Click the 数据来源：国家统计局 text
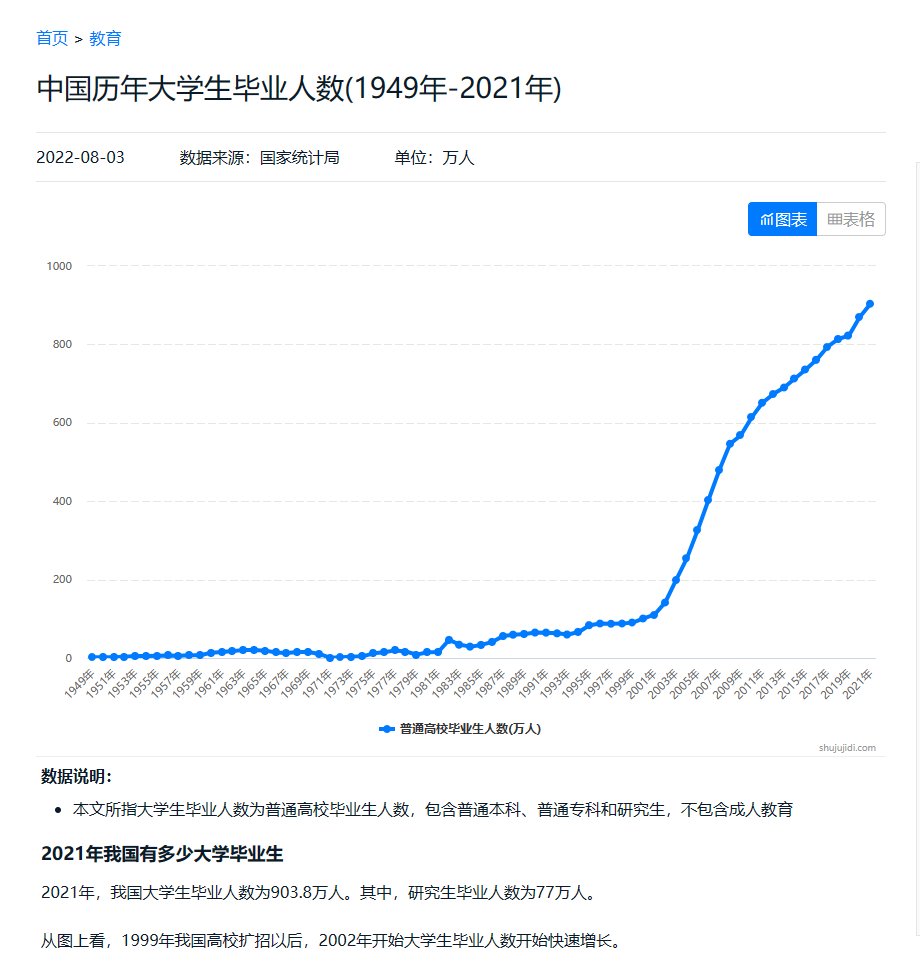 click(259, 157)
